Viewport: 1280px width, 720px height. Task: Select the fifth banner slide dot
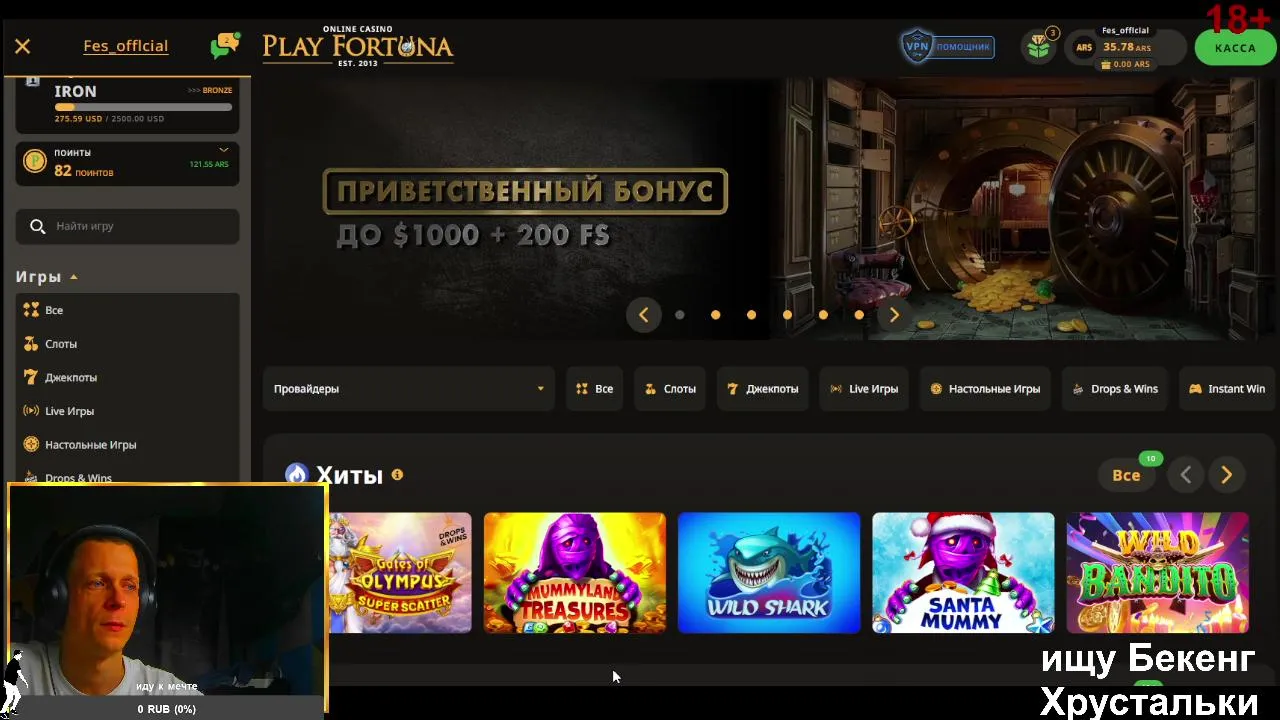[823, 315]
